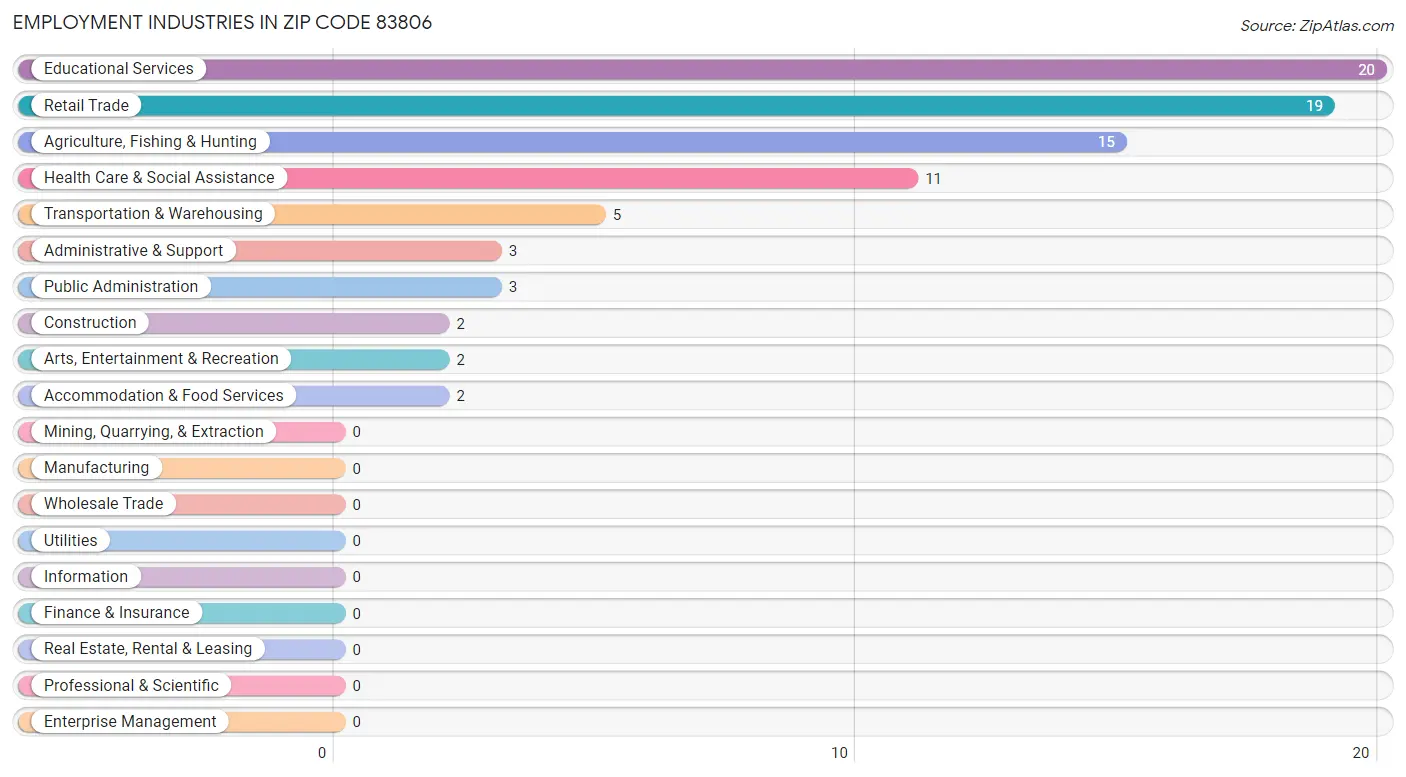This screenshot has height=777, width=1406.
Task: Click the x-axis tick label 20
Action: [x=1360, y=753]
